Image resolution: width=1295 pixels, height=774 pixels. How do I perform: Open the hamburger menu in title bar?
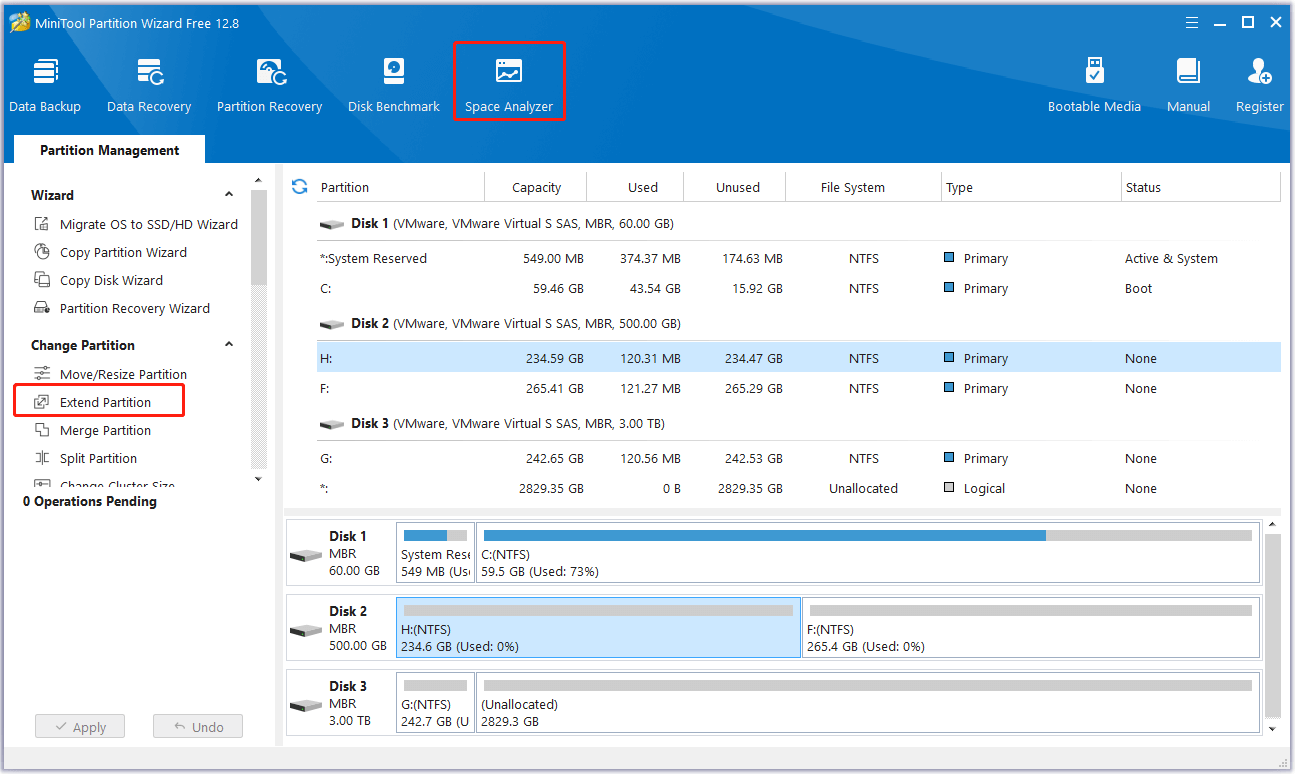pos(1191,23)
